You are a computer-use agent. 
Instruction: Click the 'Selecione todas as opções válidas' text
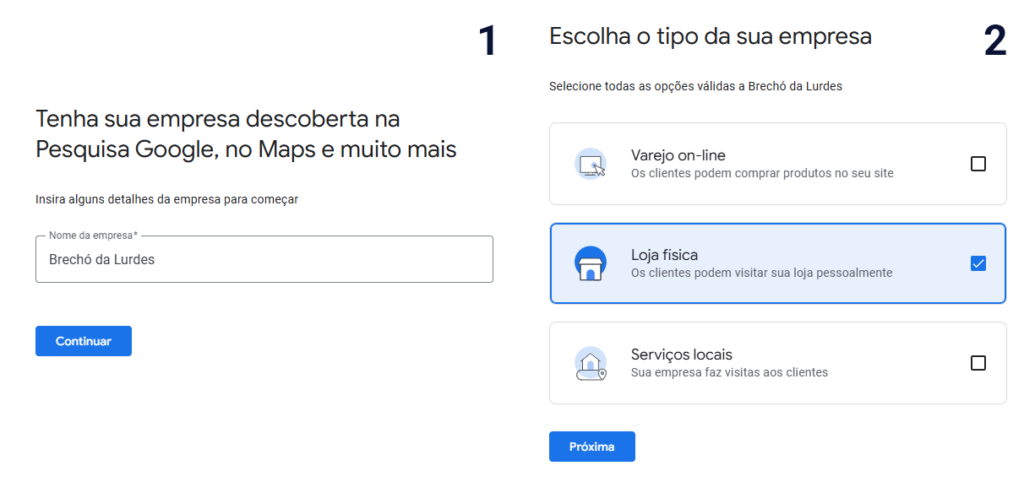[x=696, y=86]
